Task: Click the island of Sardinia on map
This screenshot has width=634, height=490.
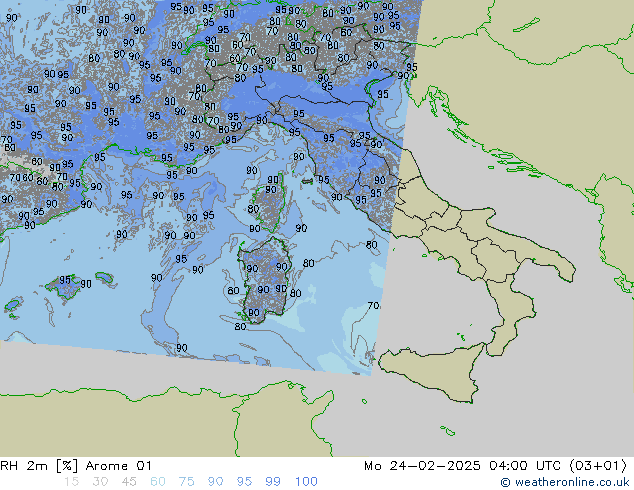Action: click(x=264, y=281)
